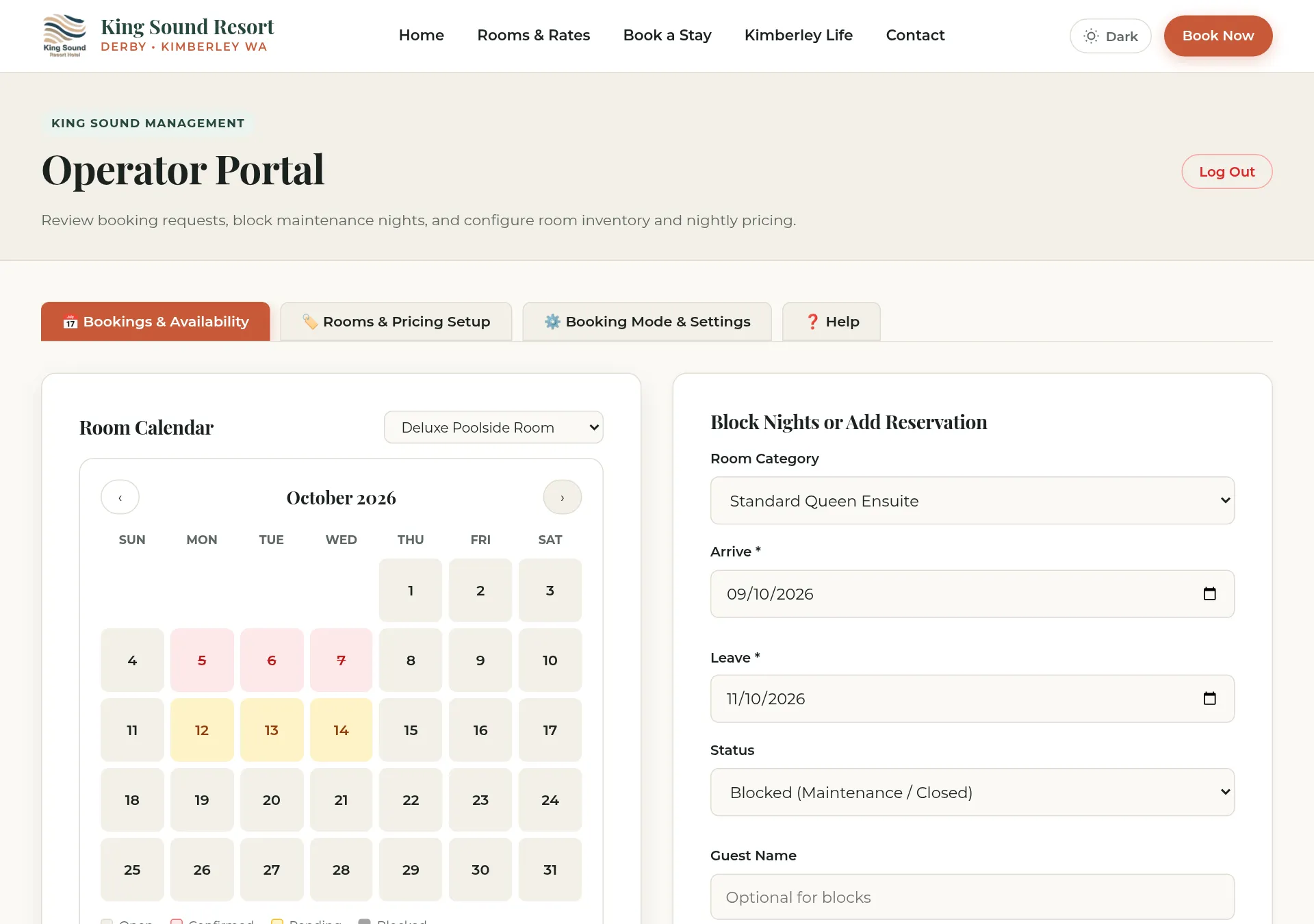The image size is (1314, 924).
Task: Go to previous month in calendar
Action: click(x=120, y=498)
